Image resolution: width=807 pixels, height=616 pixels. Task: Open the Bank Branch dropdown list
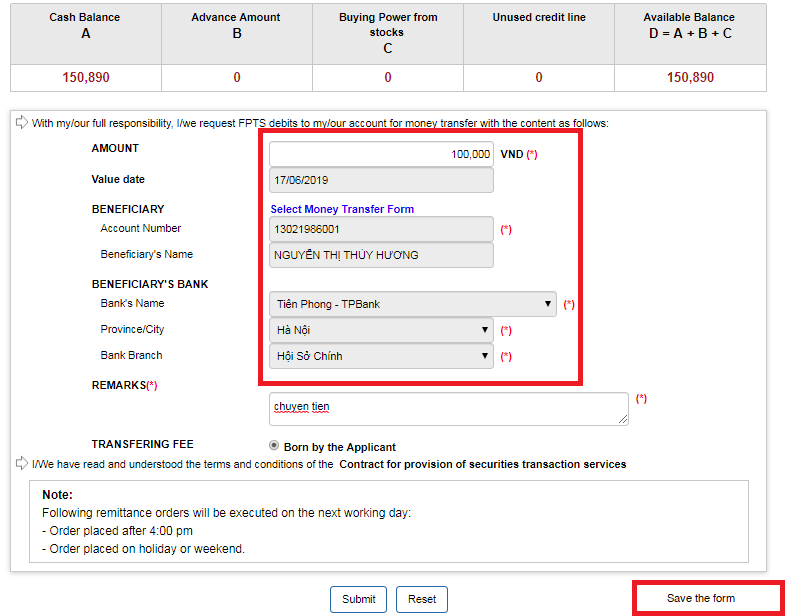pyautogui.click(x=381, y=356)
